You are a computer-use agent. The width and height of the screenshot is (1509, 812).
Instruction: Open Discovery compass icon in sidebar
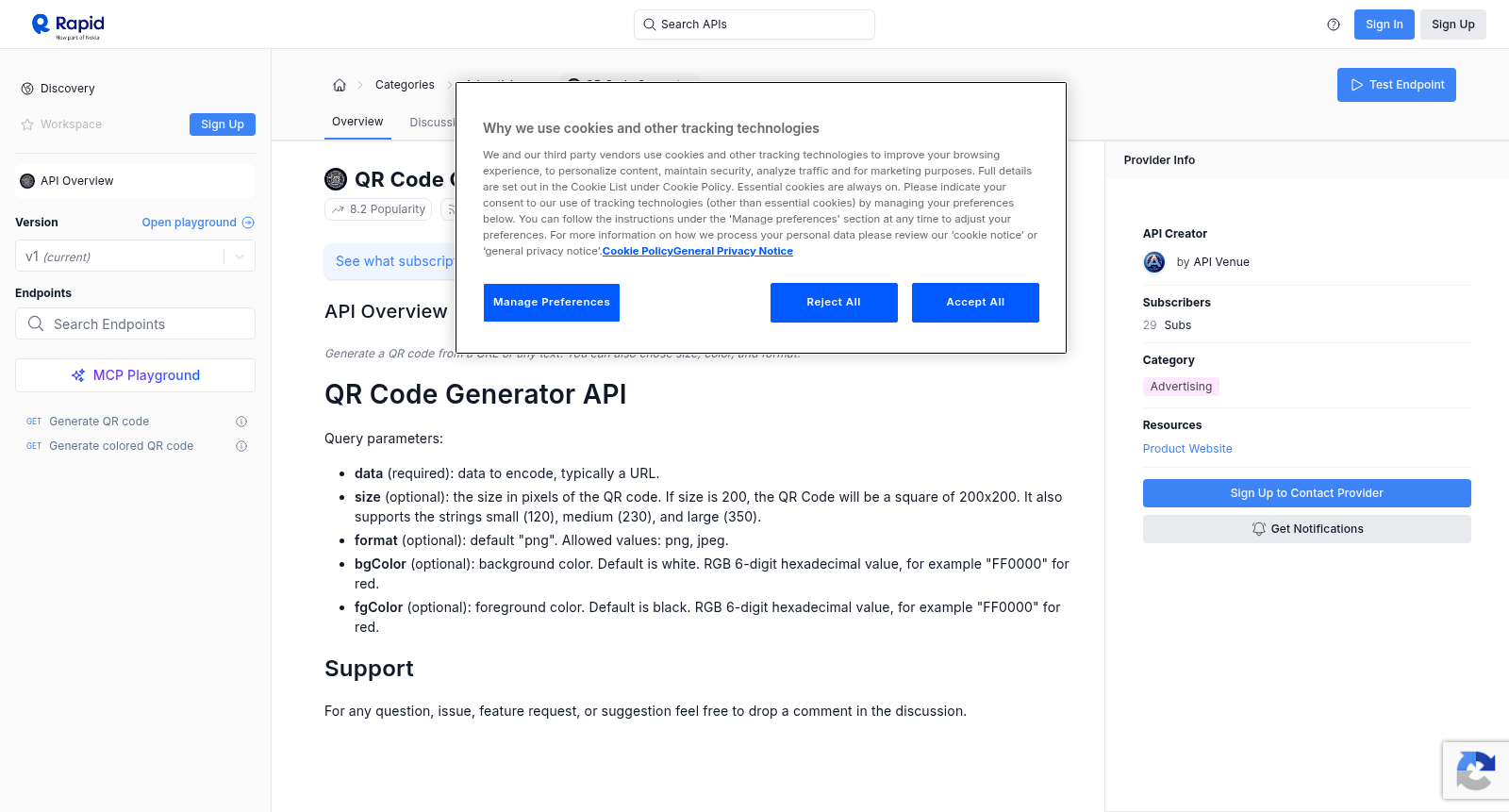27,89
